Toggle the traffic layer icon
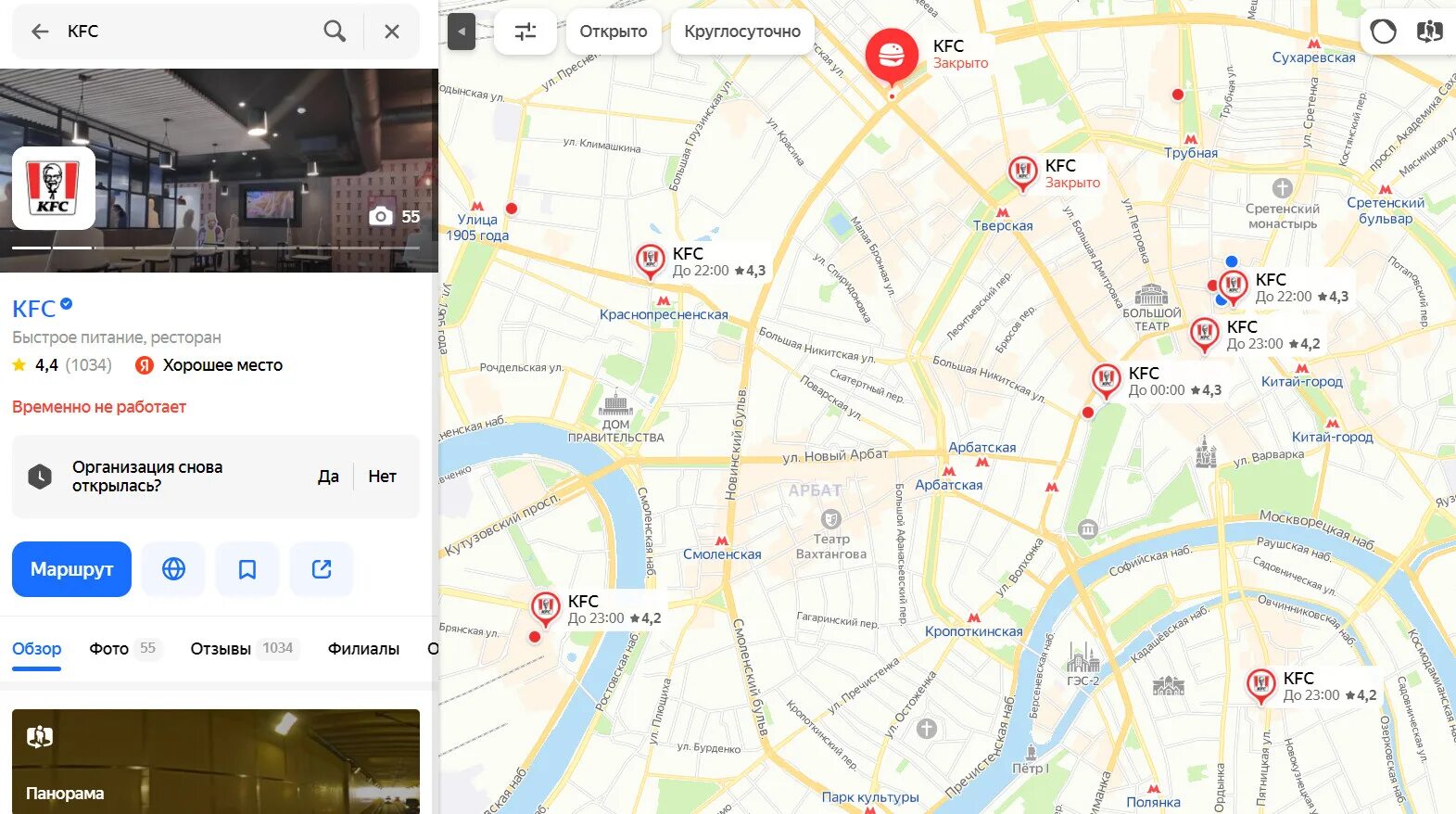Screen dimensions: 1456x814 pos(1384,32)
